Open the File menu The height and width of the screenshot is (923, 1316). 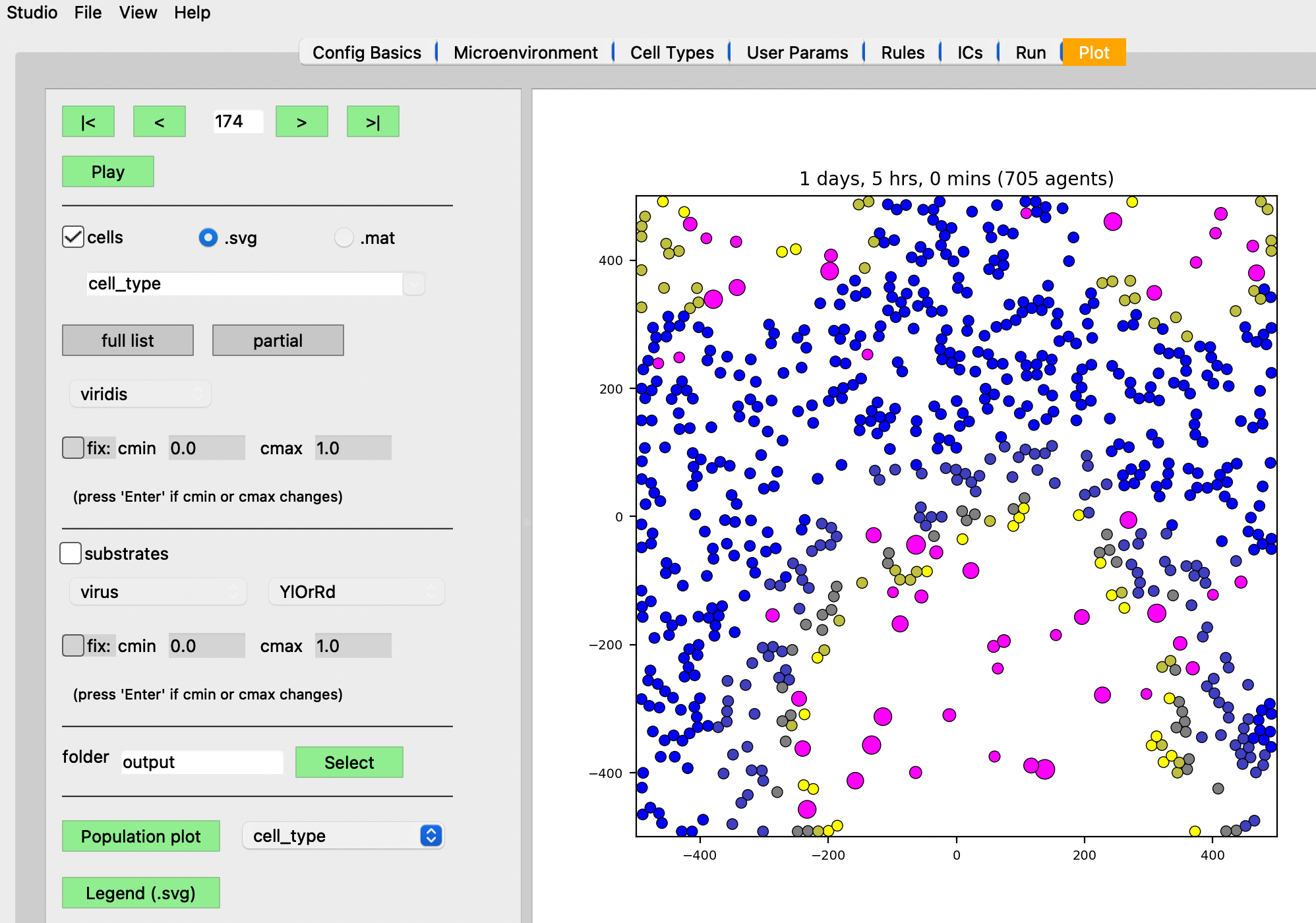88,13
